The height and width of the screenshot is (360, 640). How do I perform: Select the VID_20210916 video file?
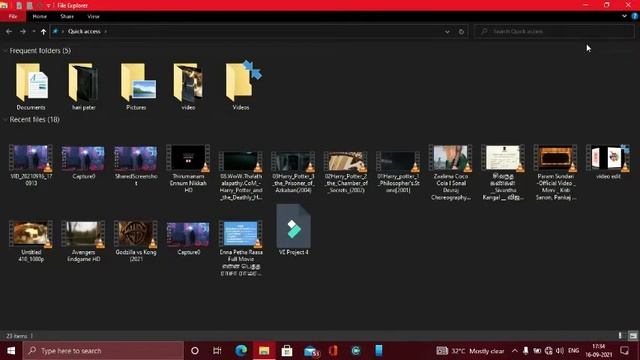tap(31, 165)
